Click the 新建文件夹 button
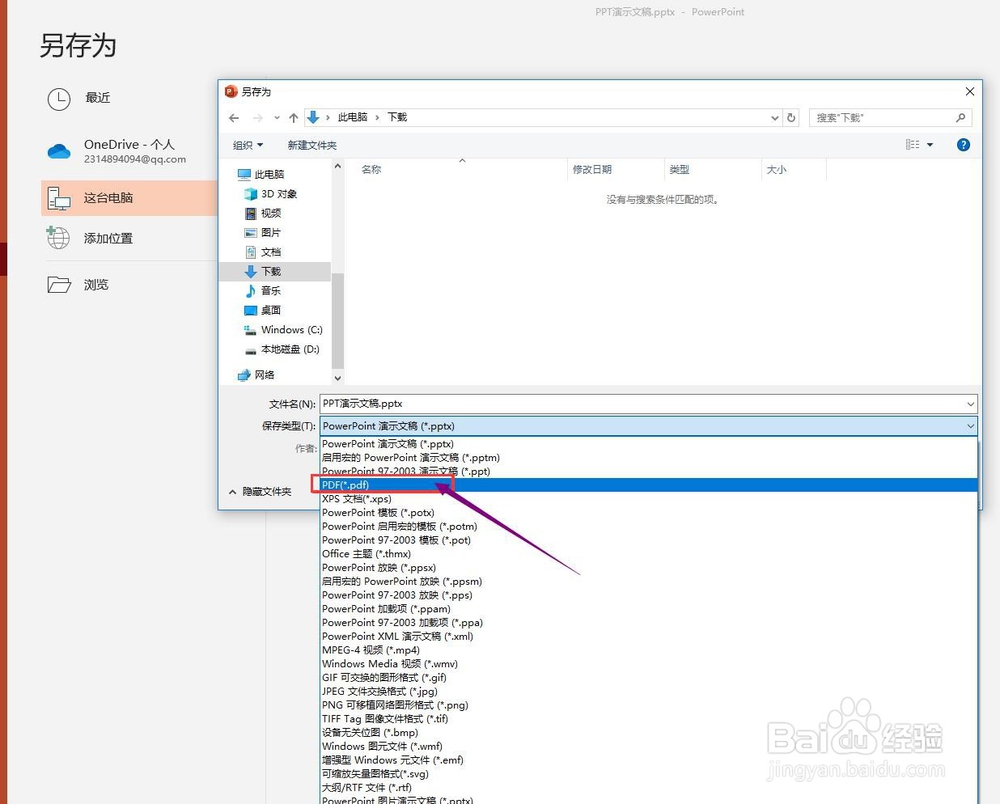This screenshot has height=804, width=1000. tap(312, 145)
